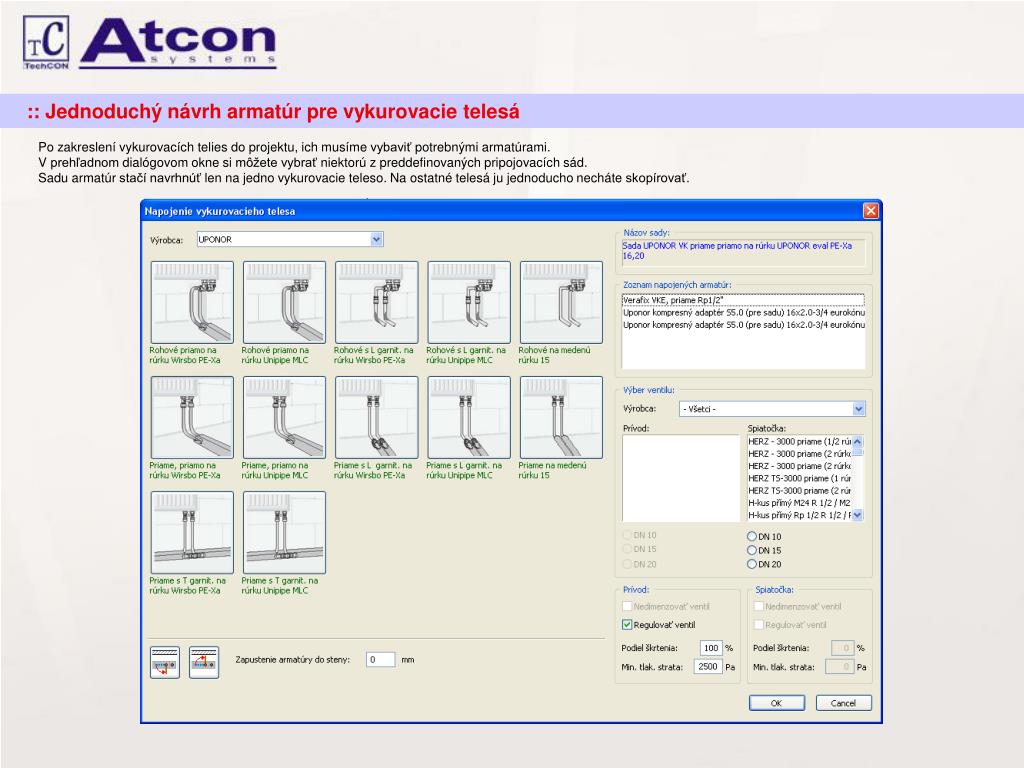Viewport: 1024px width, 768px height.
Task: Select 'HERZ TS-3000 priame (1 rúr' entry
Action: [x=799, y=478]
